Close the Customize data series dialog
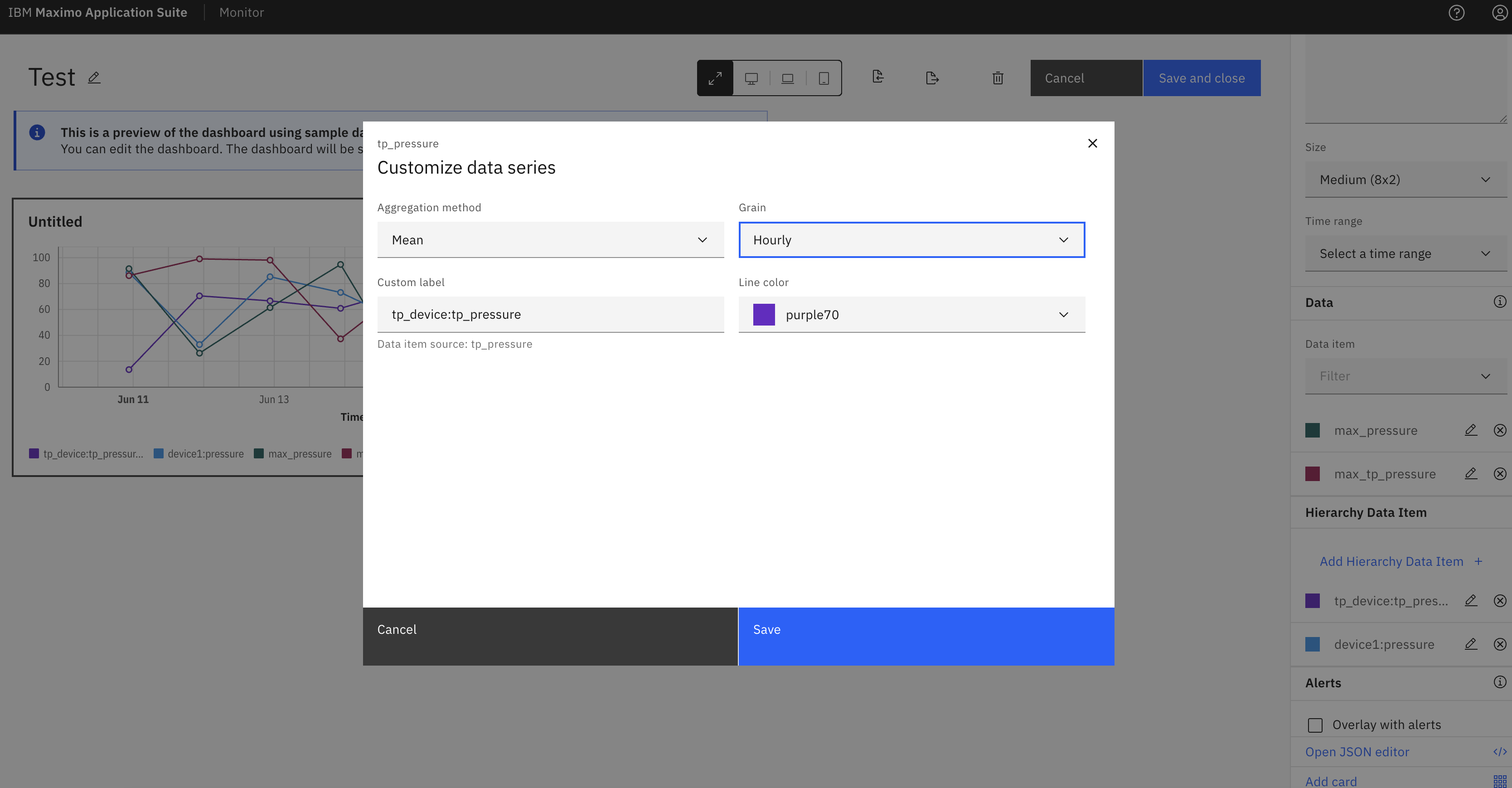The image size is (1512, 788). pos(1092,143)
